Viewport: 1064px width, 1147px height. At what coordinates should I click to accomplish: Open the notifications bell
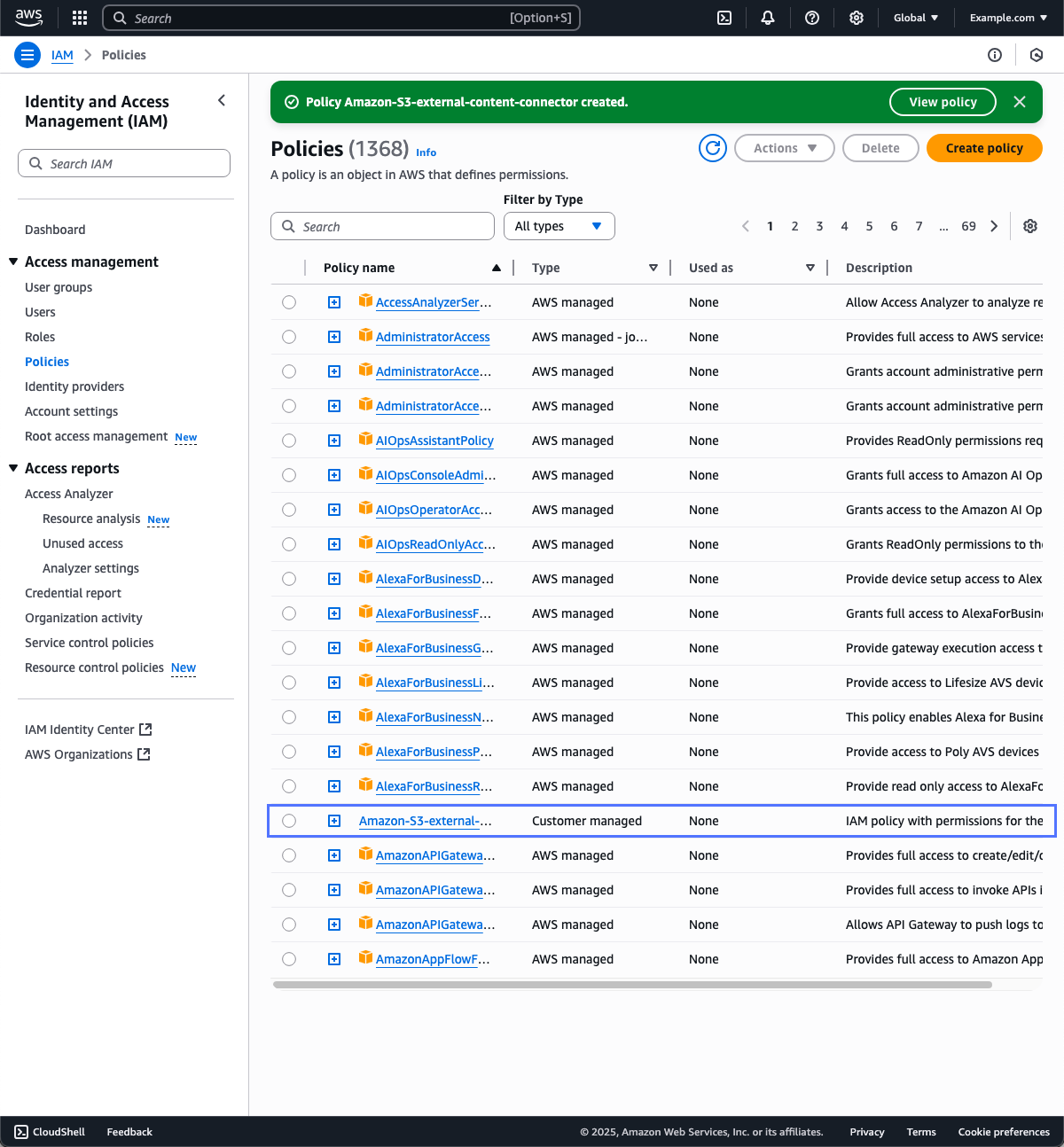pos(768,18)
